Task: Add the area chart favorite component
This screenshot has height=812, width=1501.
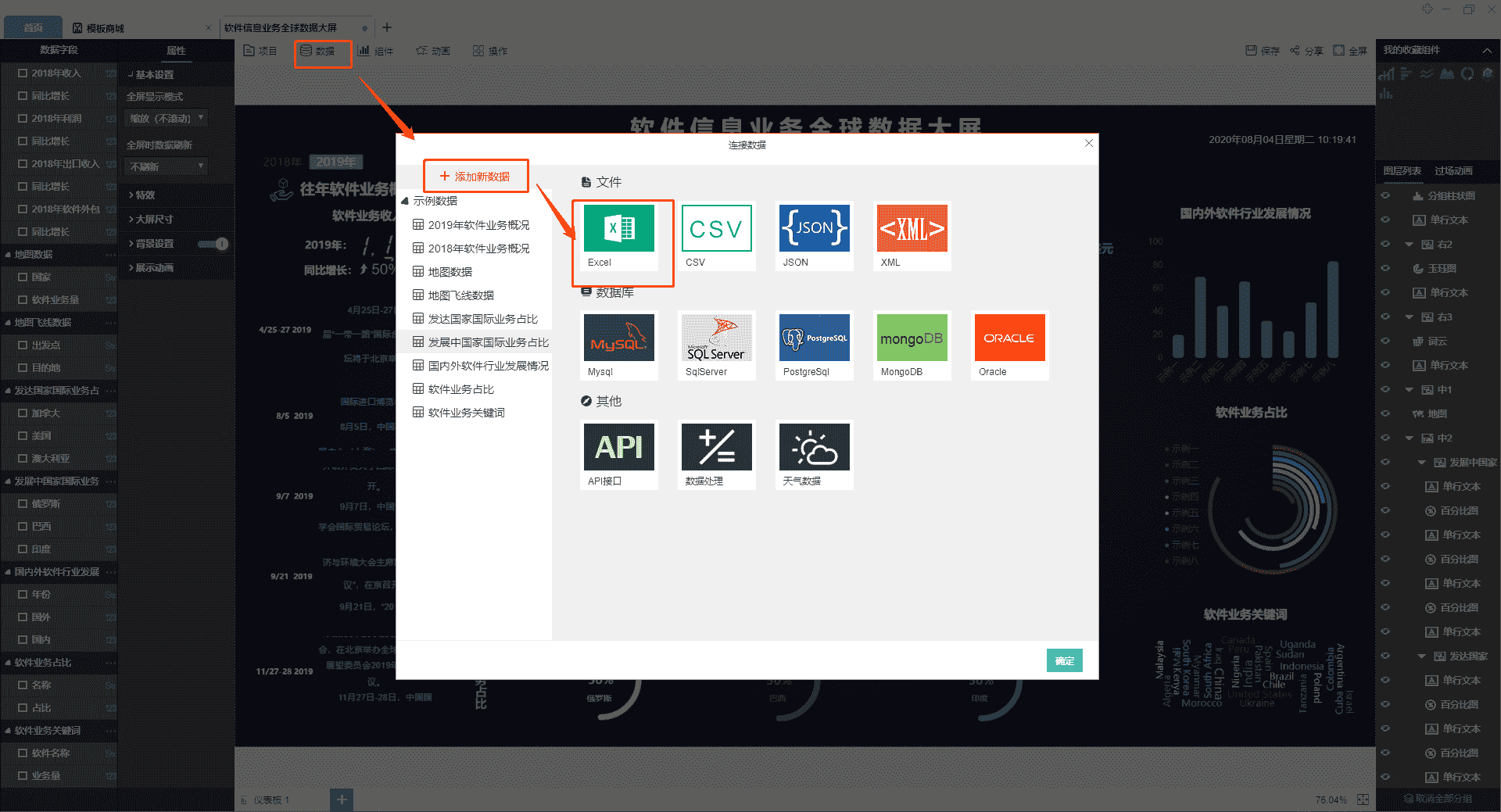Action: [x=1447, y=73]
